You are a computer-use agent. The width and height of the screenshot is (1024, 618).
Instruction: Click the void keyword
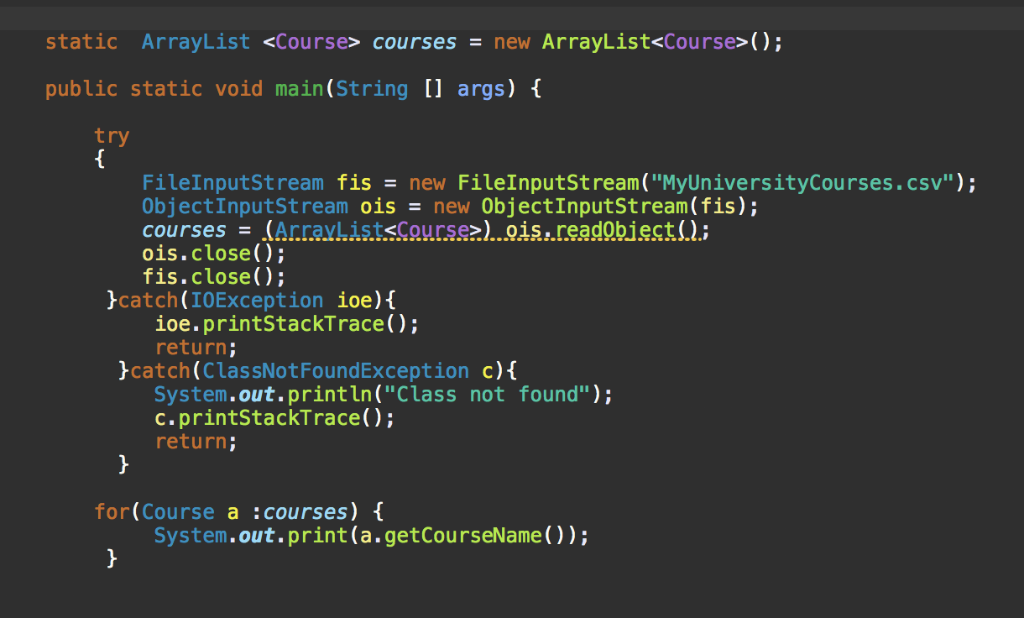pos(239,89)
